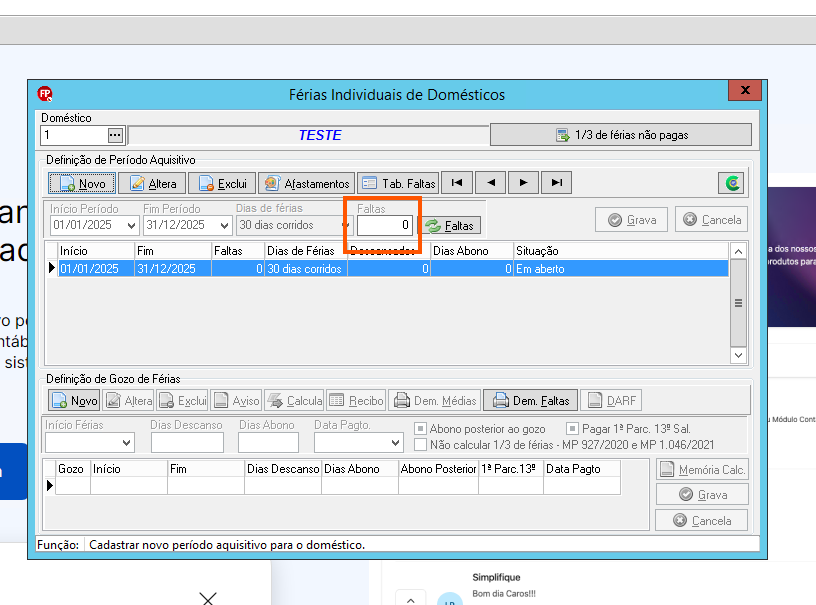Open Dem. Médias report
This screenshot has width=816, height=605.
435,400
